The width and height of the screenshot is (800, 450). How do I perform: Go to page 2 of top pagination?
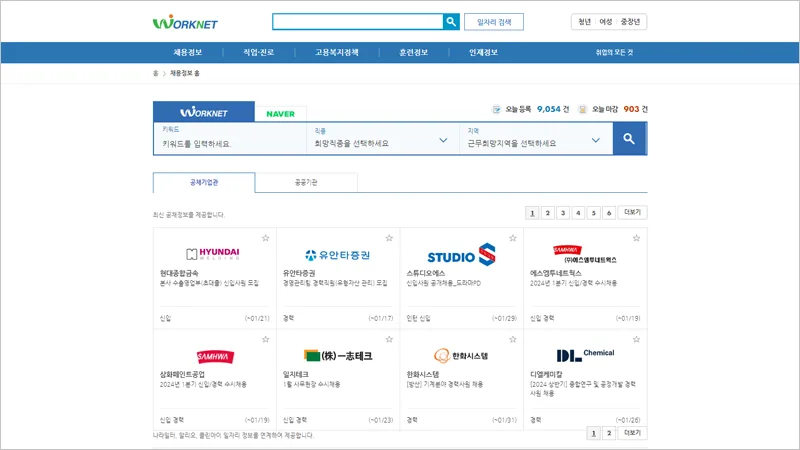click(547, 213)
